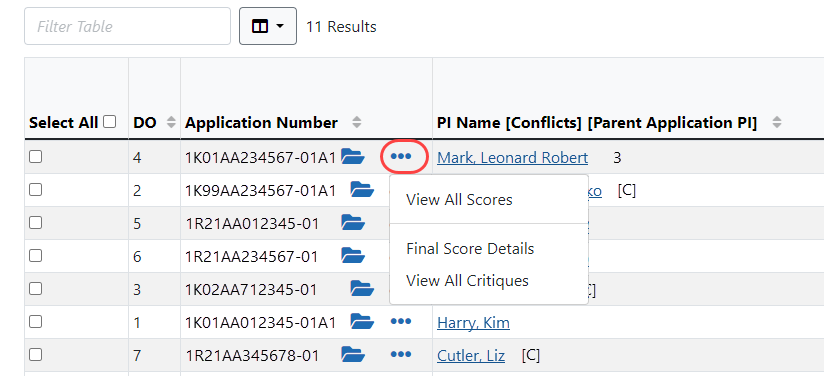Check the row for 1K01AA012345-01A1
Screen dimensions: 824x376
pos(35,322)
